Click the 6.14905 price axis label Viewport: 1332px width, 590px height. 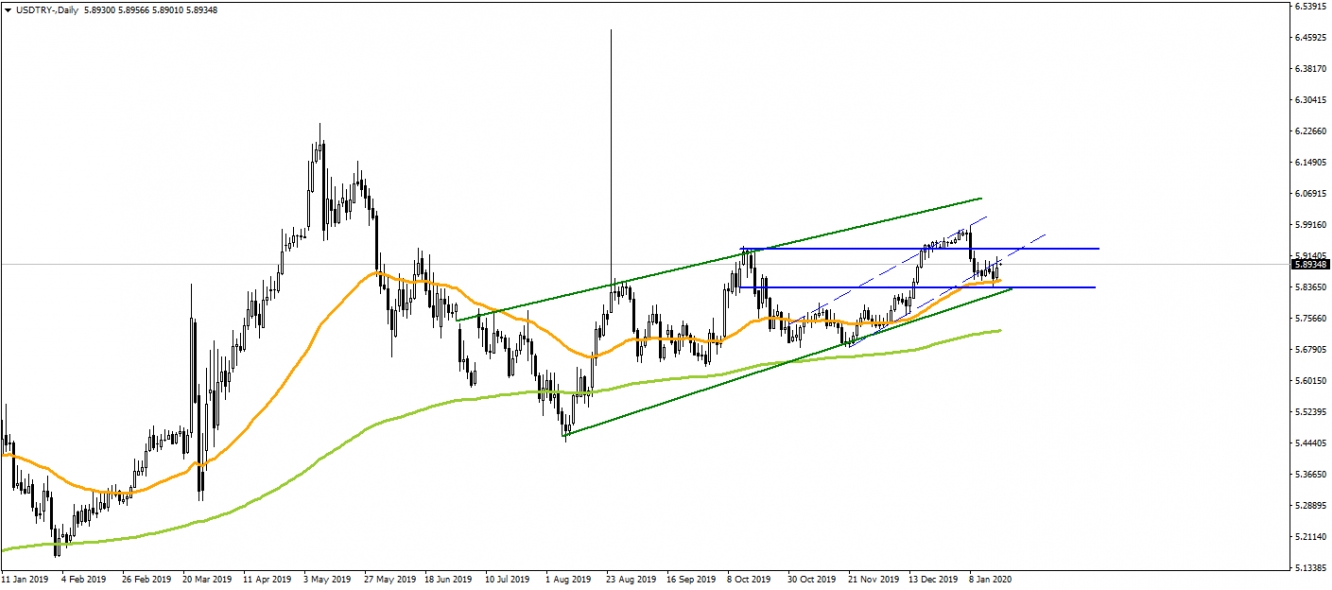pyautogui.click(x=1310, y=162)
